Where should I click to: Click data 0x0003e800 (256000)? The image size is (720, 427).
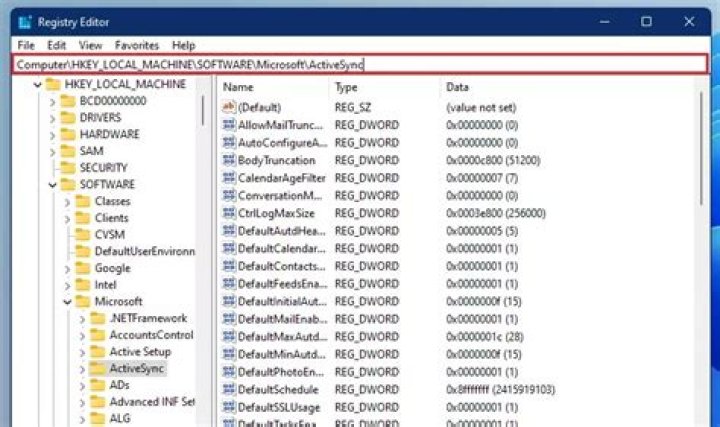tap(495, 213)
